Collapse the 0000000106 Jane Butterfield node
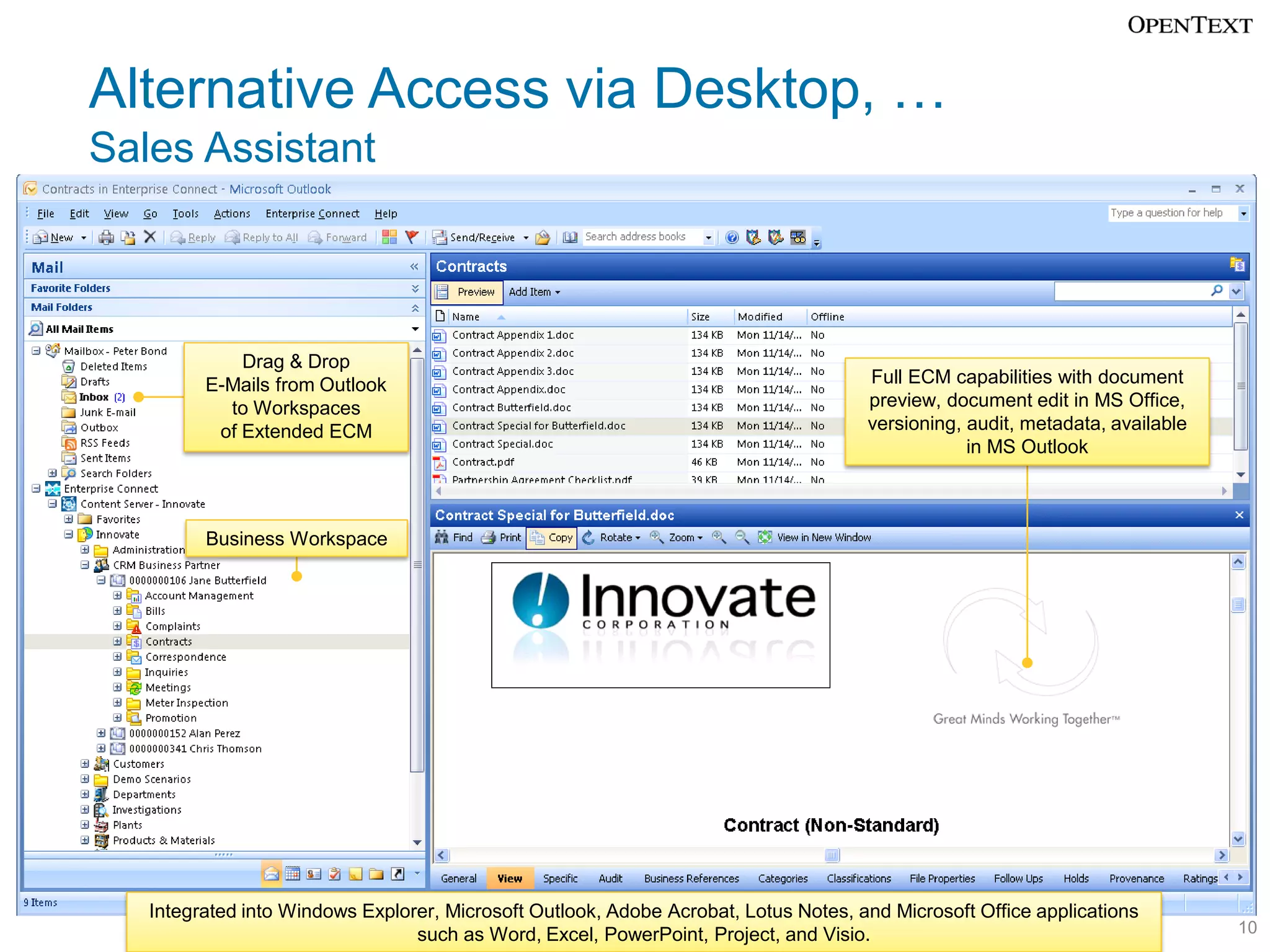The height and width of the screenshot is (952, 1270). coord(100,581)
